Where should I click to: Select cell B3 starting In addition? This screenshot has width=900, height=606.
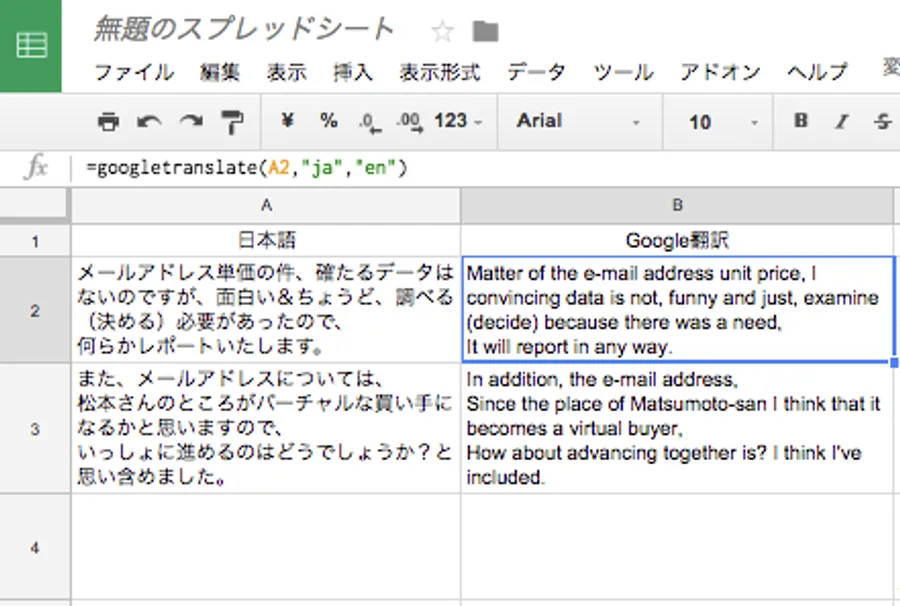click(x=677, y=428)
